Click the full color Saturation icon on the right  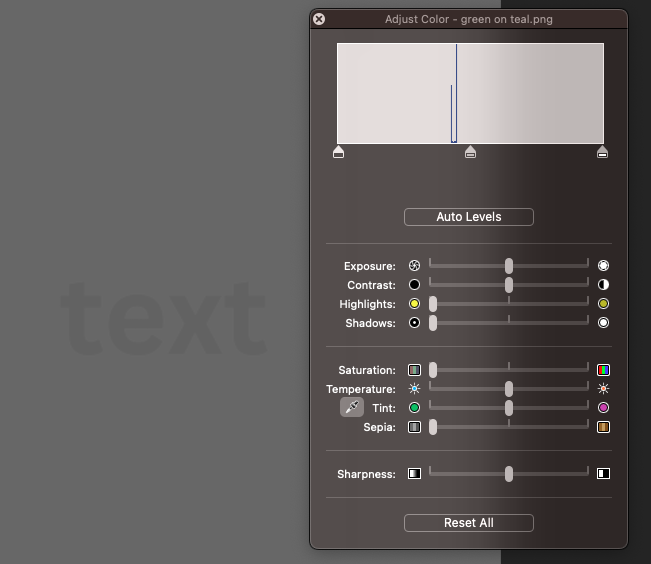pos(603,370)
